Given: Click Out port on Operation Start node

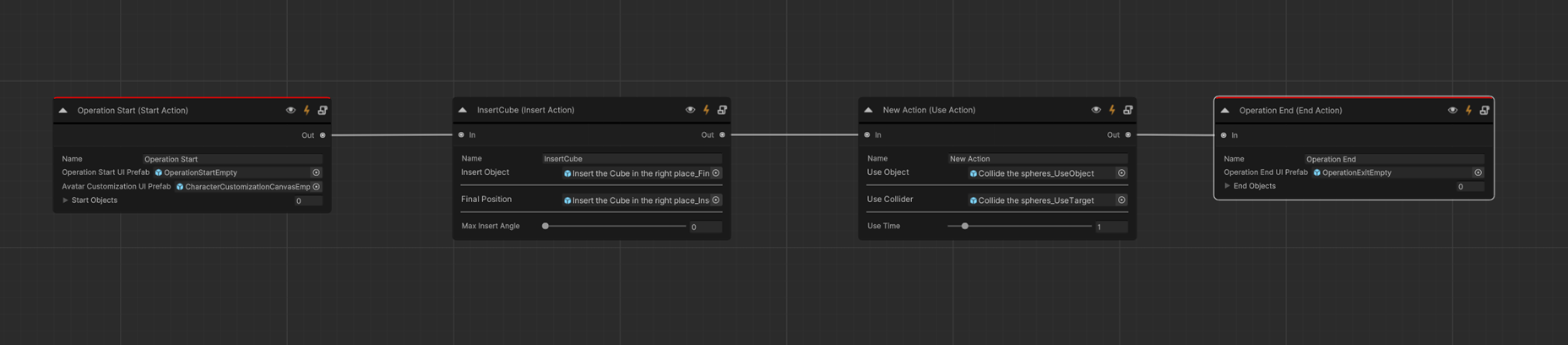Looking at the screenshot, I should [323, 135].
